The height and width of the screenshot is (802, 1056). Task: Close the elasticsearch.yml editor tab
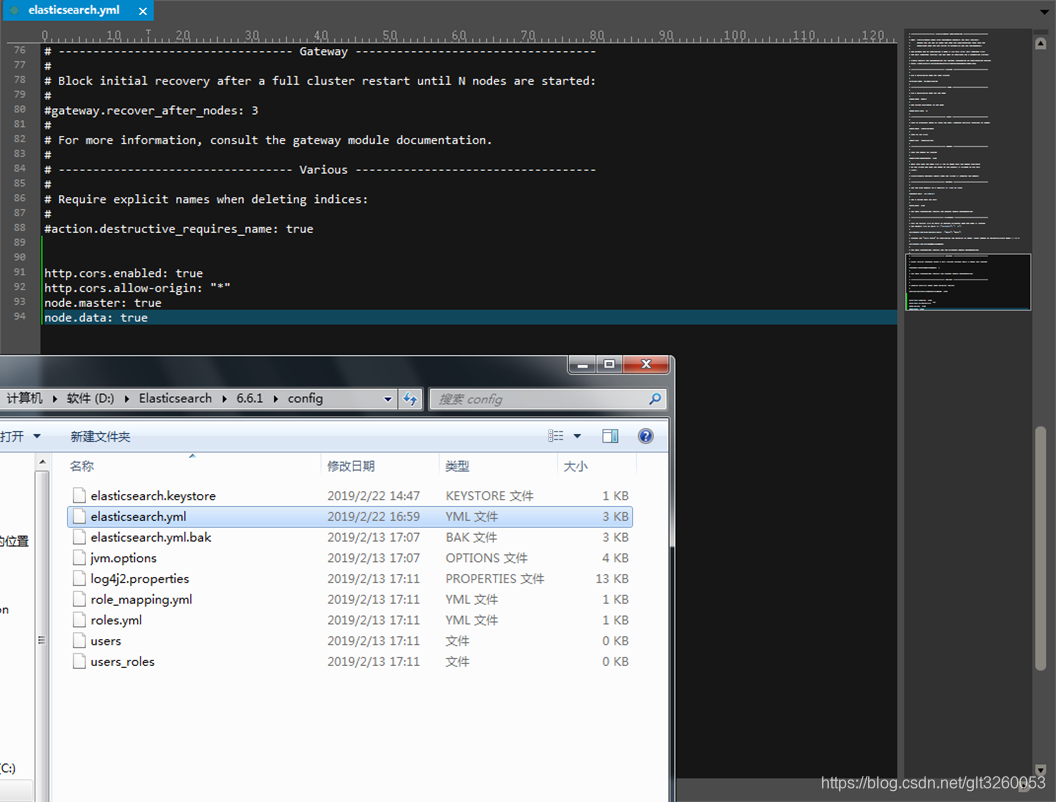(x=143, y=11)
